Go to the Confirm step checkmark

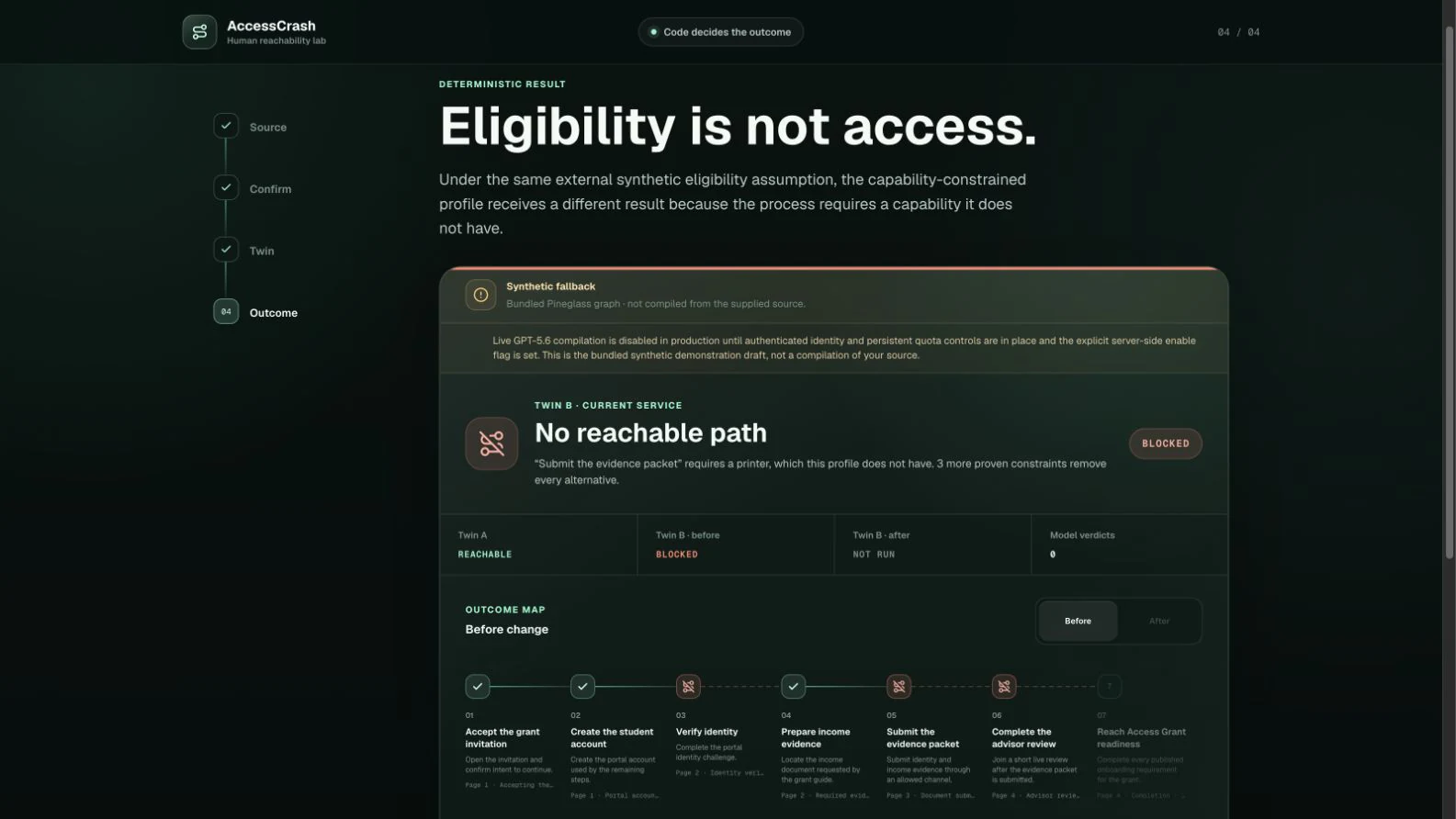[226, 187]
